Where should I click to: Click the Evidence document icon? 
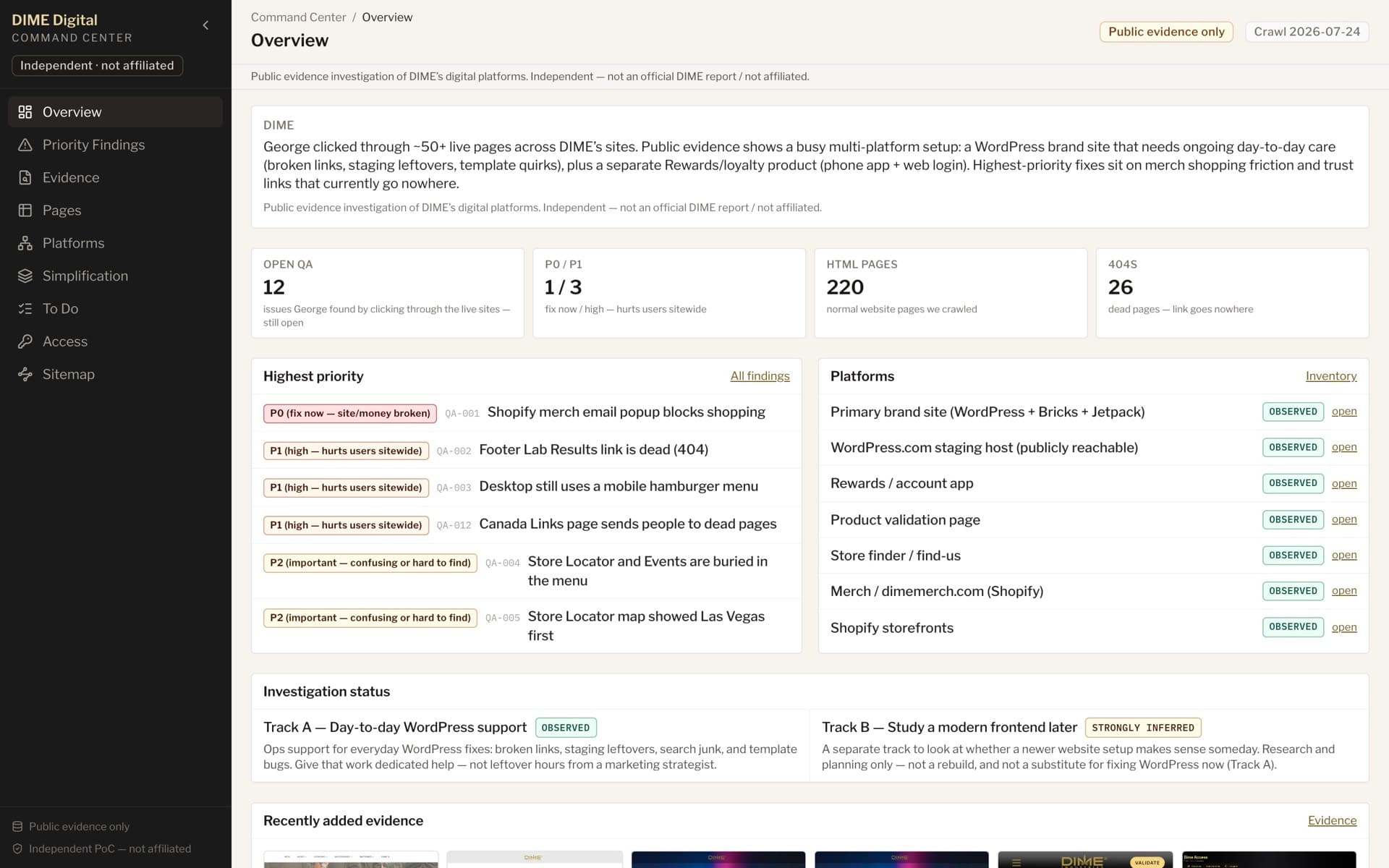point(25,177)
